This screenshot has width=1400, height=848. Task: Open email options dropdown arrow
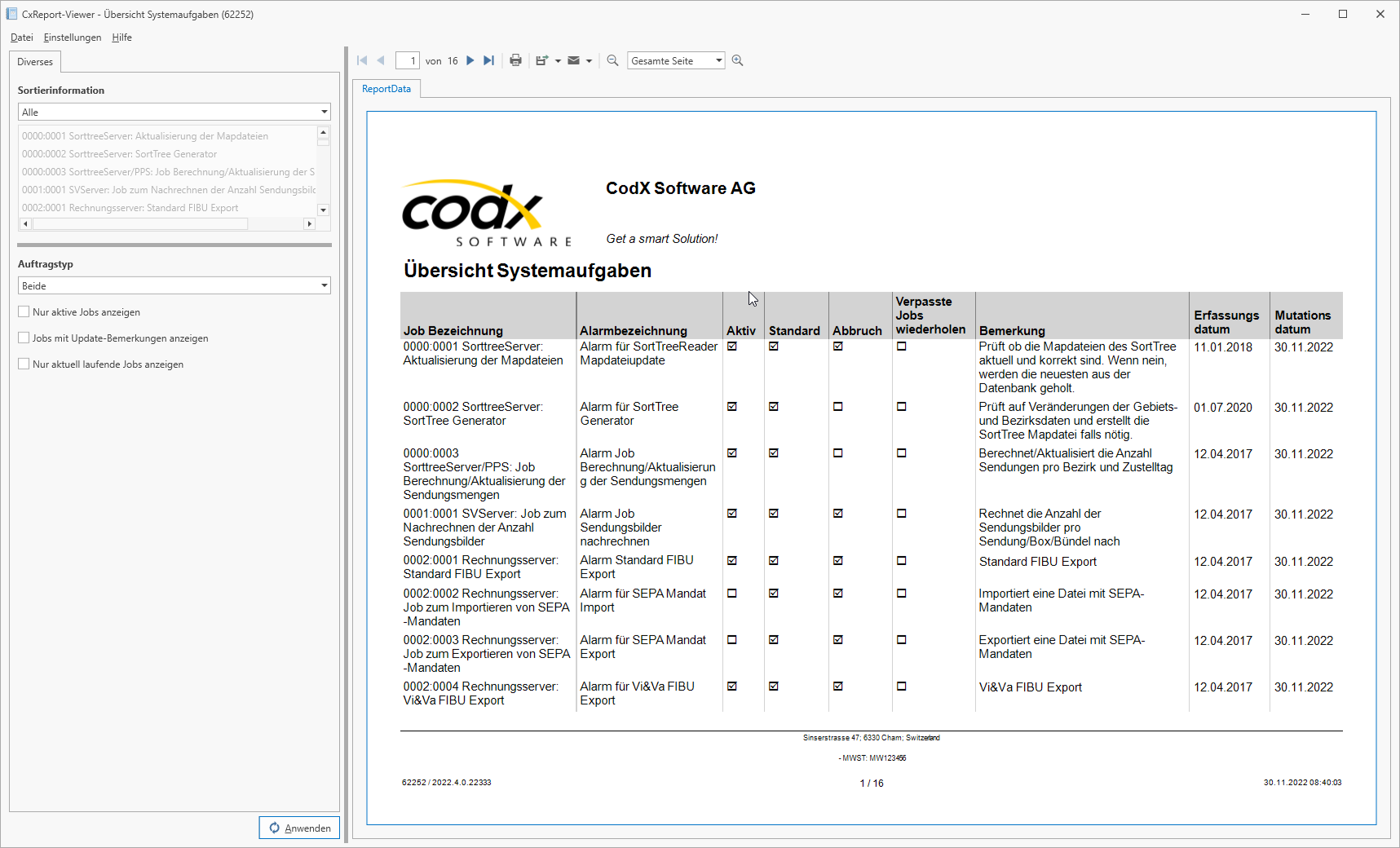pos(589,61)
